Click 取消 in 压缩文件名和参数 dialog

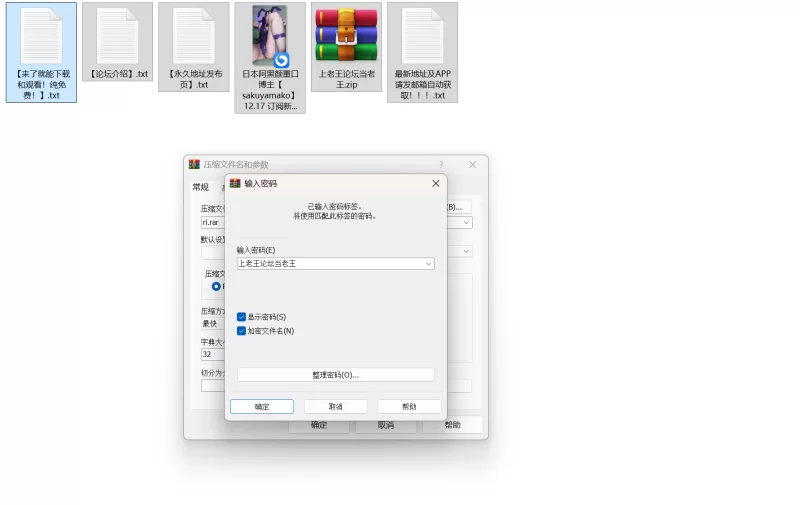coord(386,425)
